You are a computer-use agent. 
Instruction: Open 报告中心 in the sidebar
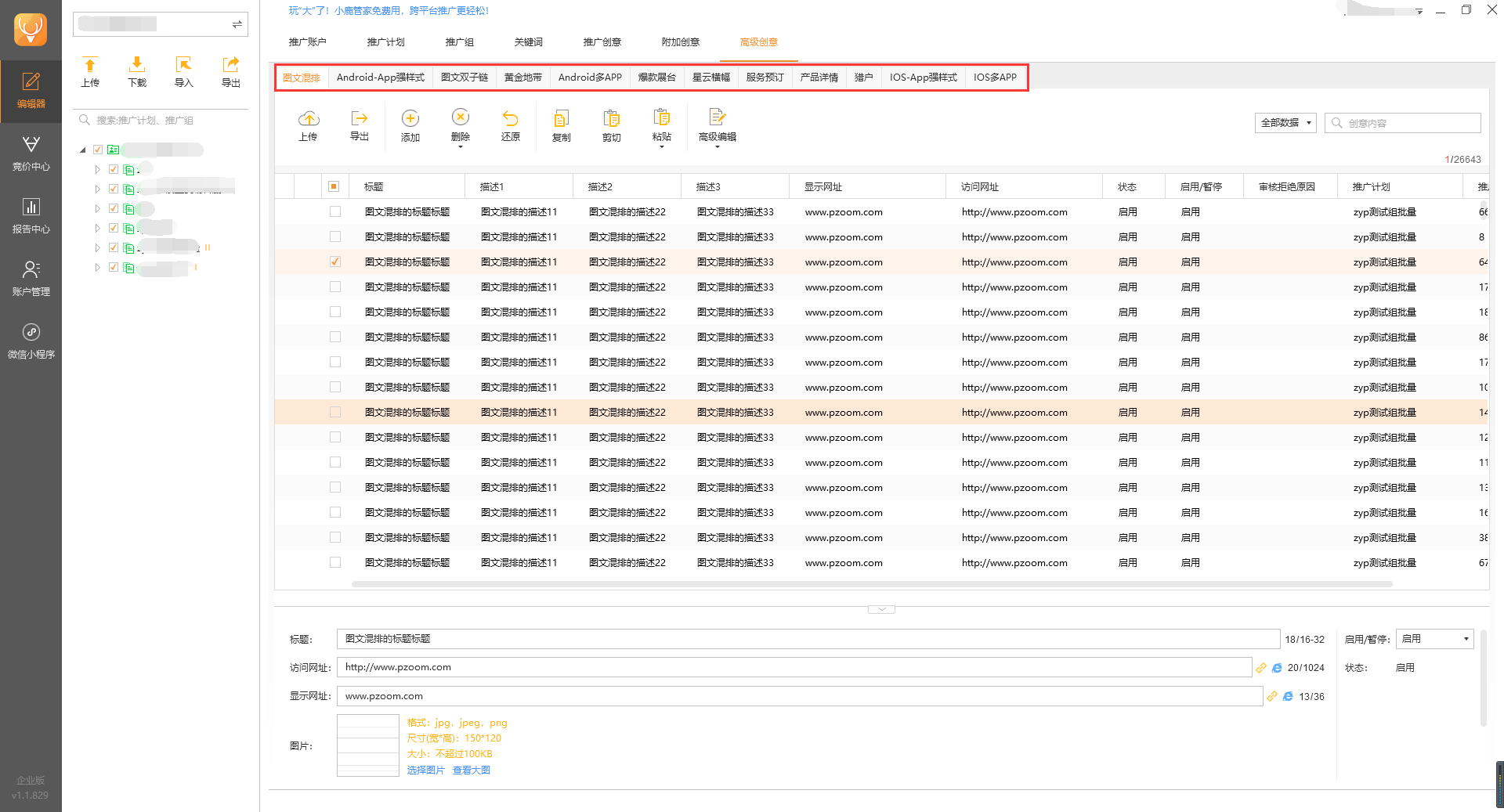[31, 216]
